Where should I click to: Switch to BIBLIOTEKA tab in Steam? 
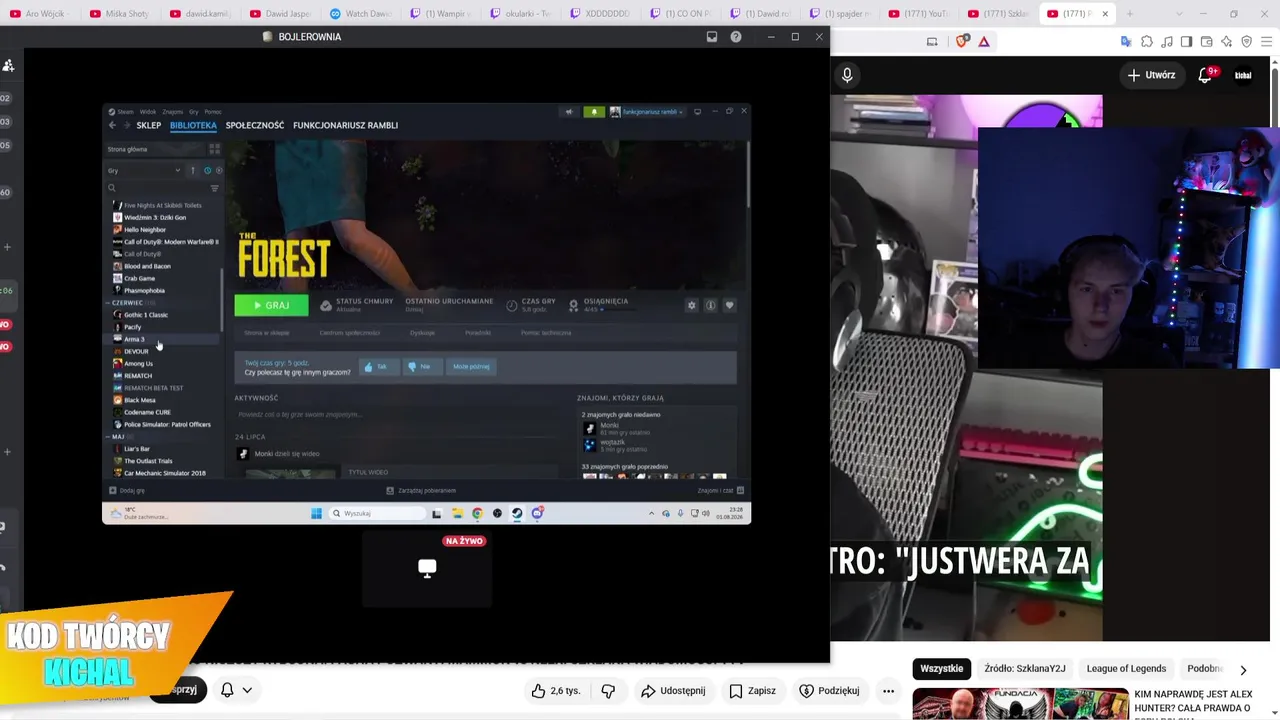193,125
